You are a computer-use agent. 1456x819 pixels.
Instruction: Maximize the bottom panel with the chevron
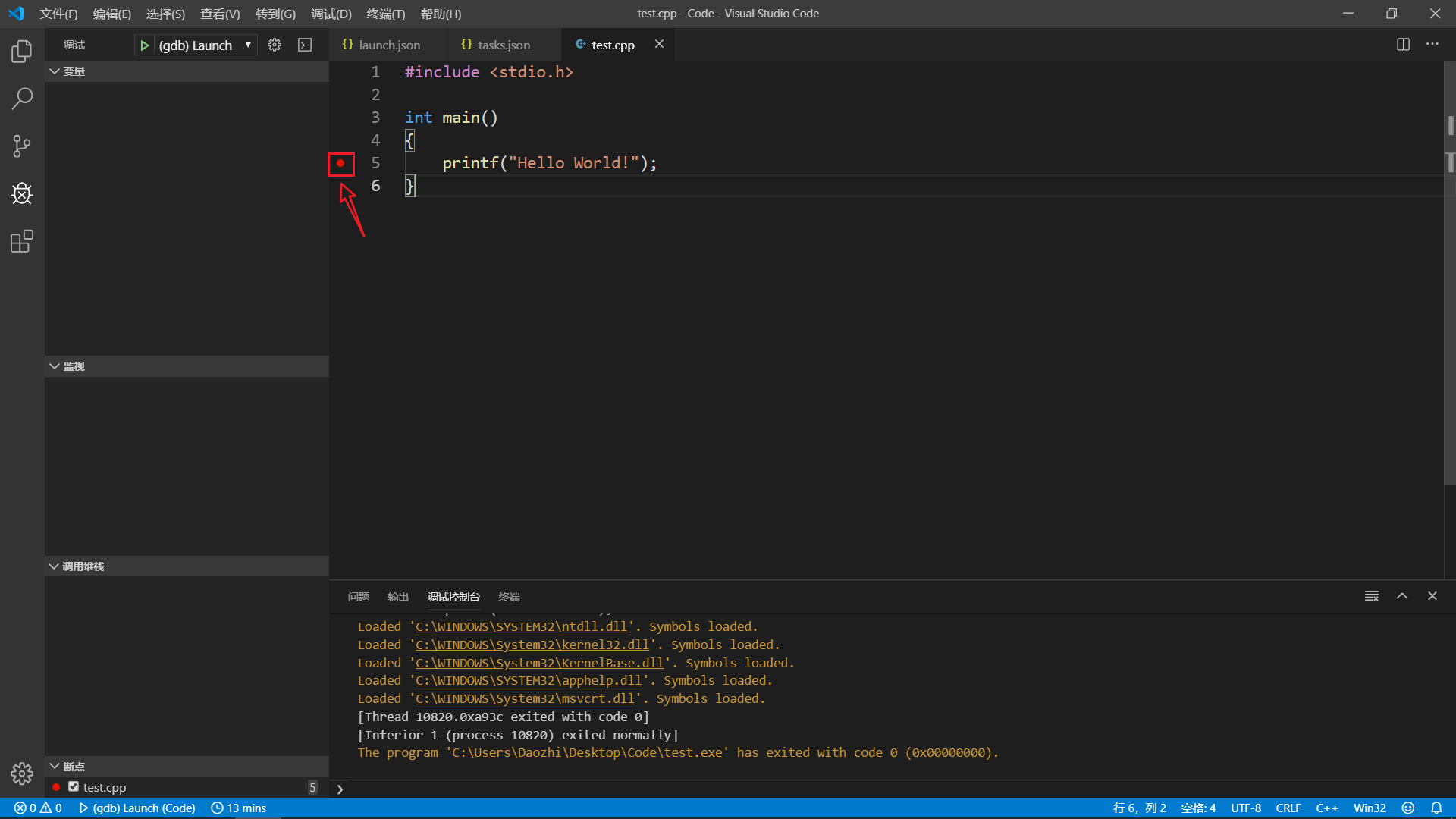1402,596
